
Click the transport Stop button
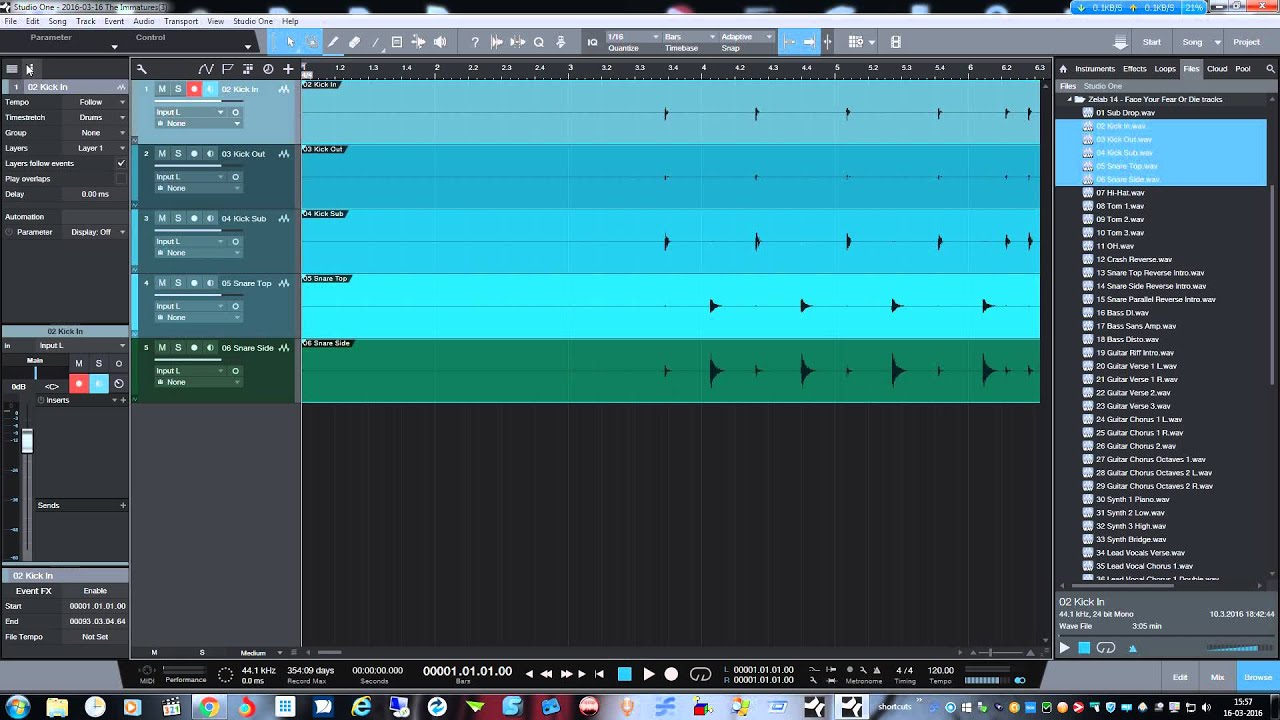[x=625, y=674]
